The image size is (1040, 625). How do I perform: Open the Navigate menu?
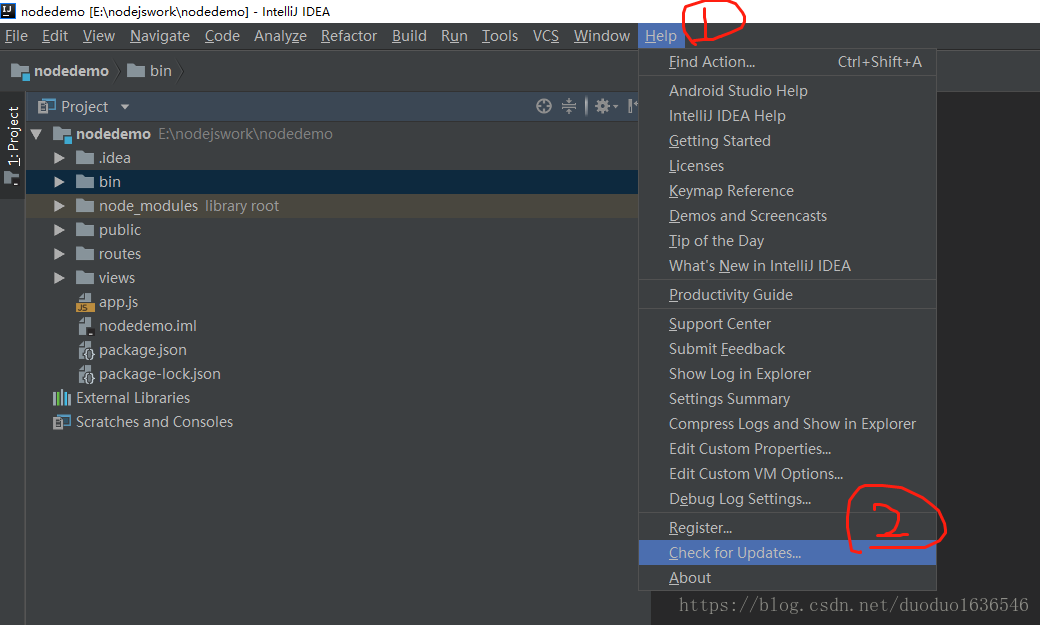point(160,36)
